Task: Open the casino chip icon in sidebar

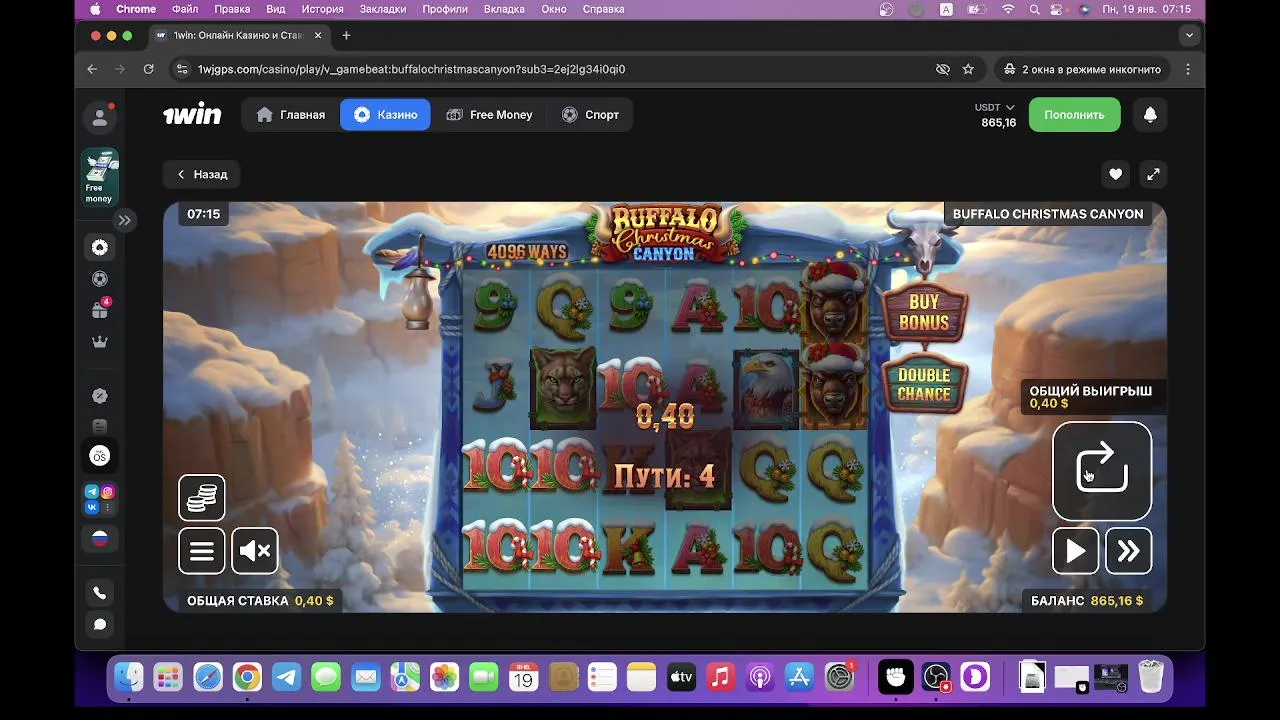Action: 100,247
